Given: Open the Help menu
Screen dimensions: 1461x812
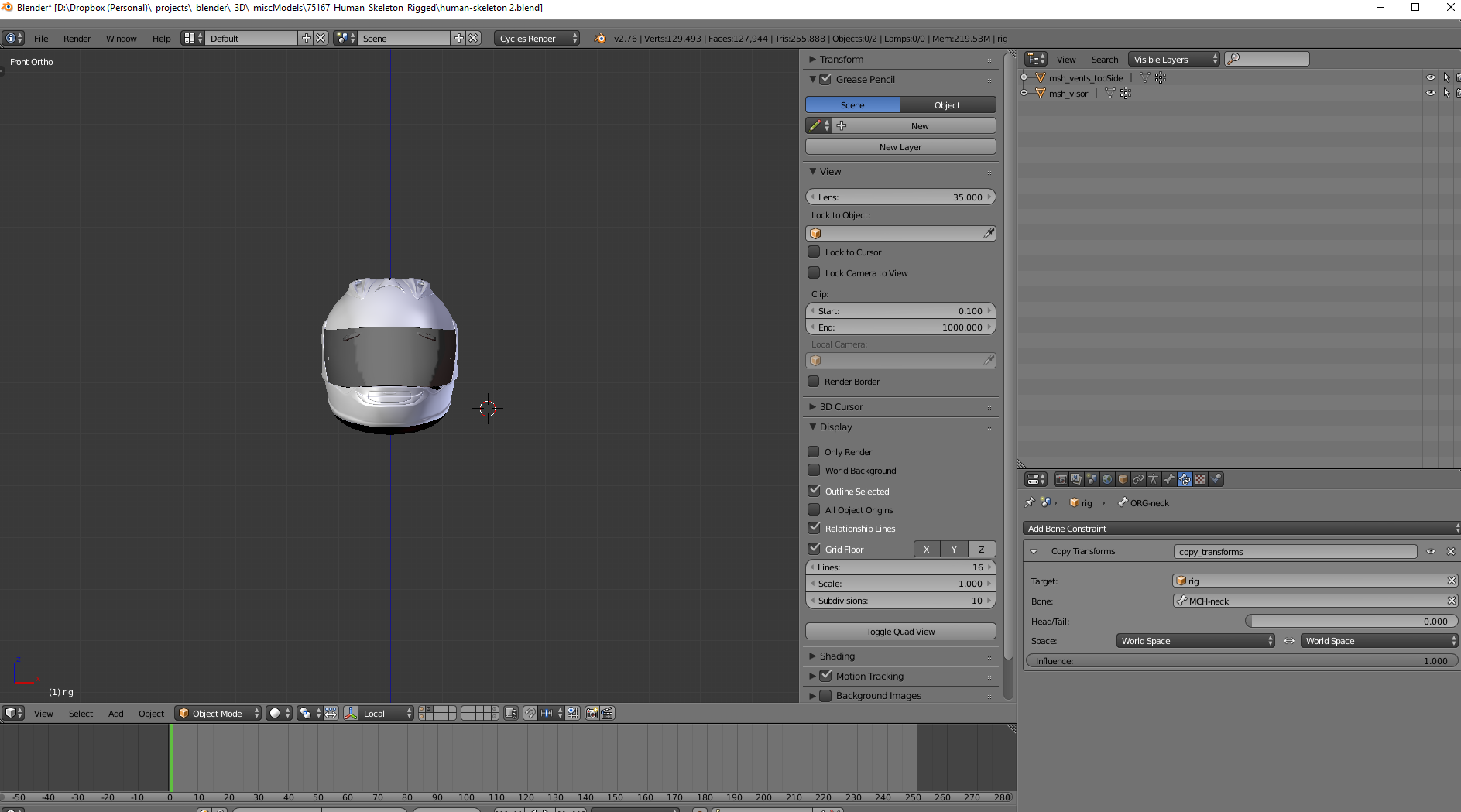Looking at the screenshot, I should coord(161,38).
